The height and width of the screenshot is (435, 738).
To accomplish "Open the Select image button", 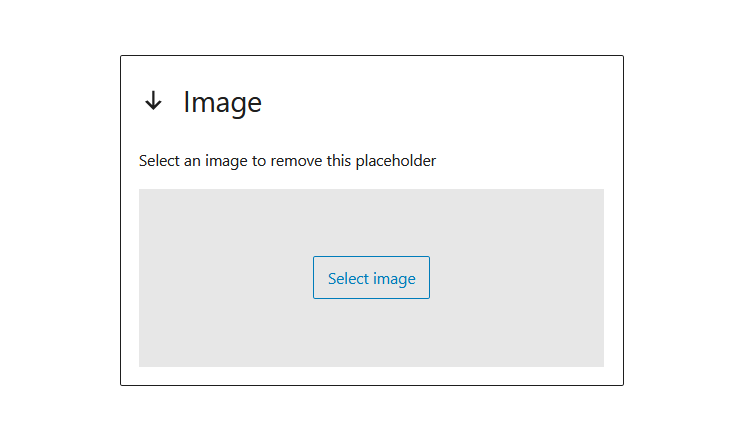I will pyautogui.click(x=371, y=278).
